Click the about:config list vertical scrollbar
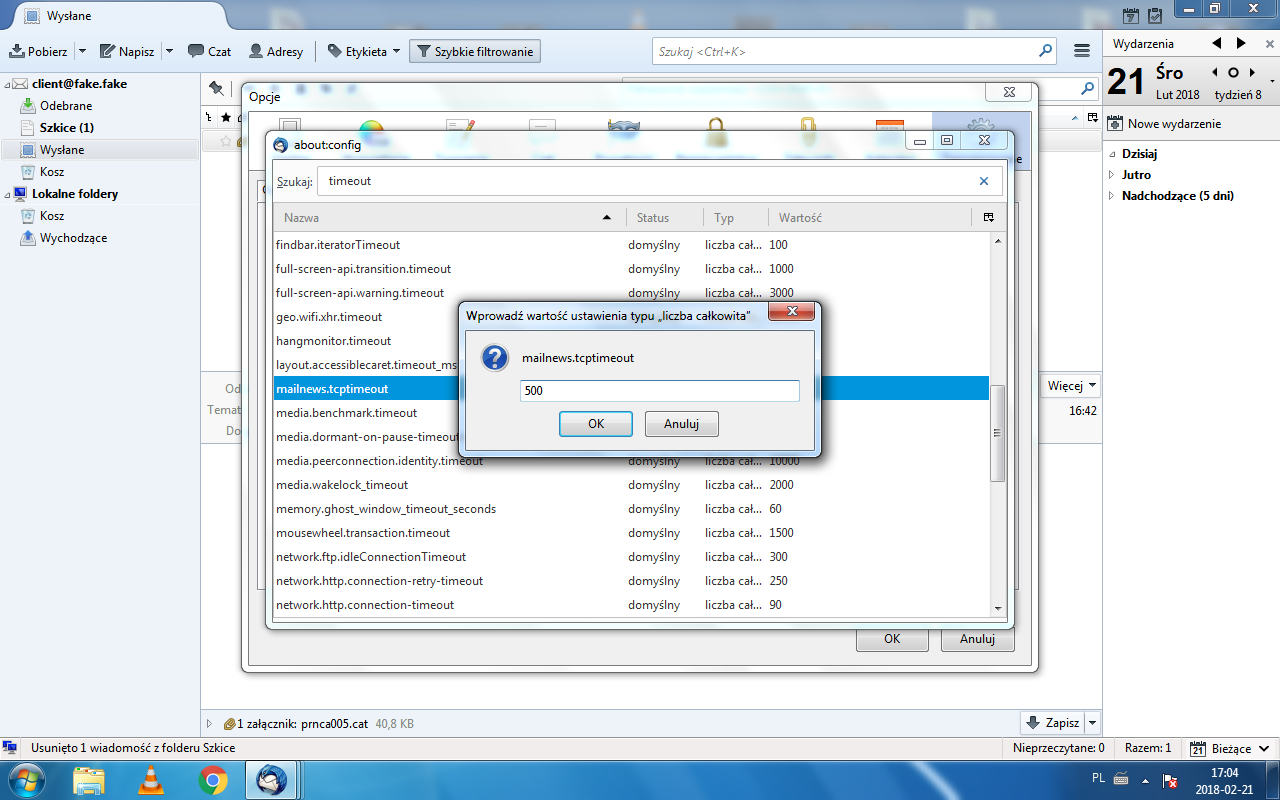1280x800 pixels. click(997, 424)
